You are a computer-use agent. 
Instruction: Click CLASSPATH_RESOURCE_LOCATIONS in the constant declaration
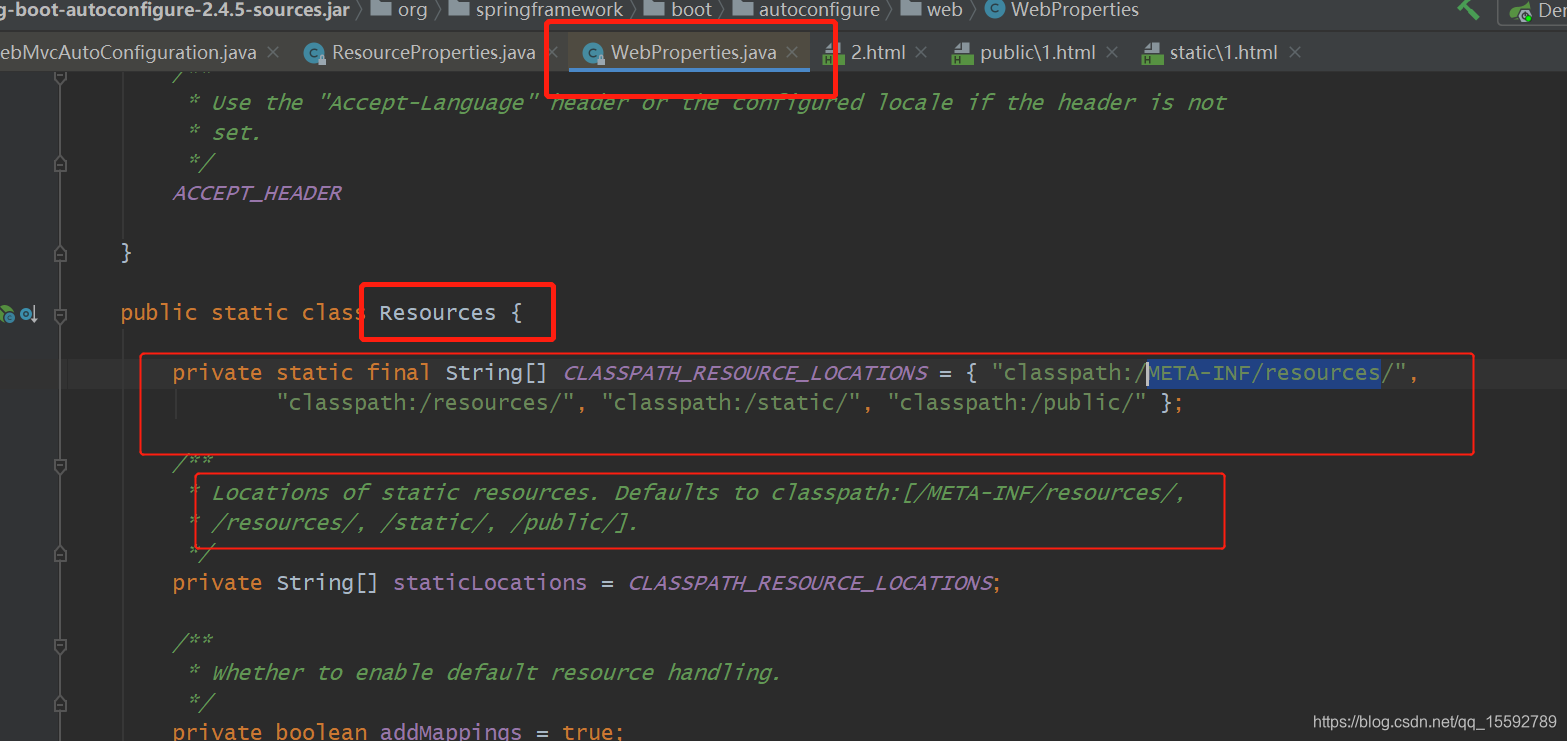(746, 373)
